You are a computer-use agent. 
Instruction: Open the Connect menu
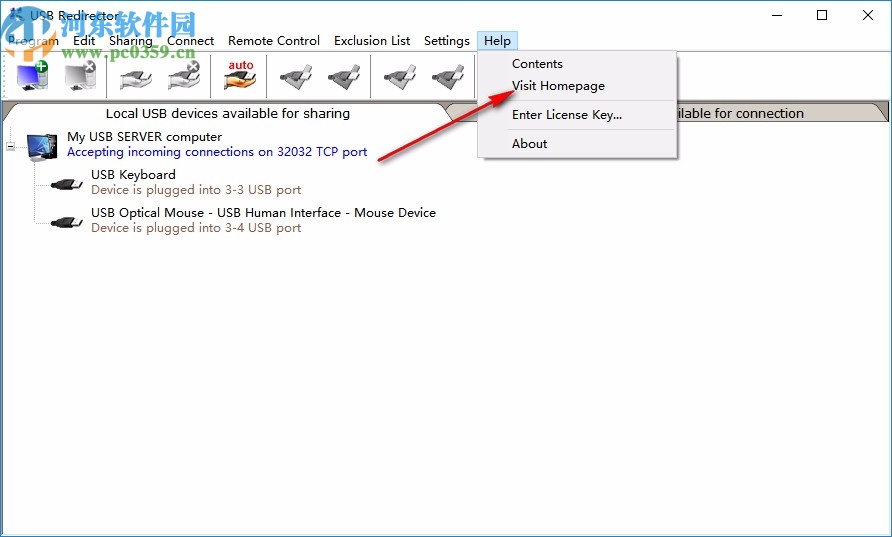191,41
